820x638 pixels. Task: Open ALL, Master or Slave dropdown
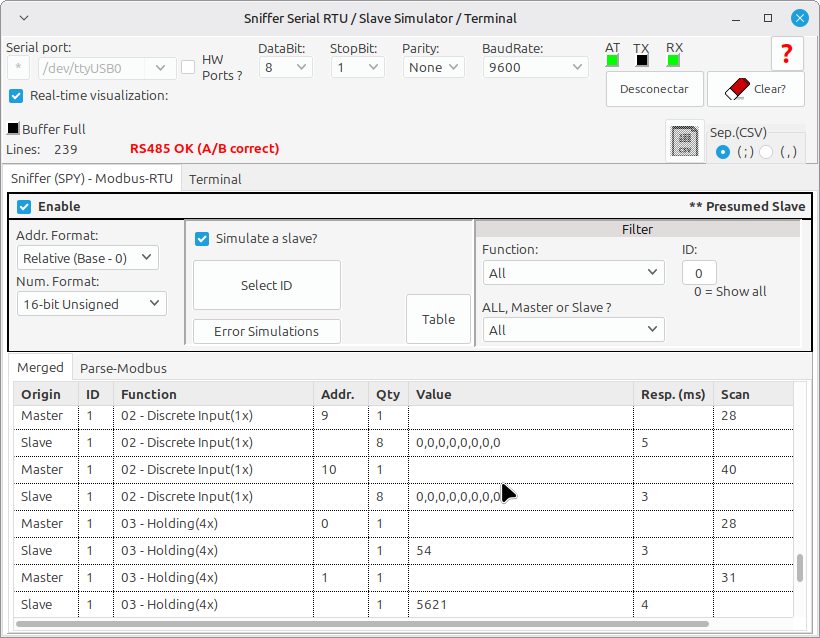tap(574, 330)
